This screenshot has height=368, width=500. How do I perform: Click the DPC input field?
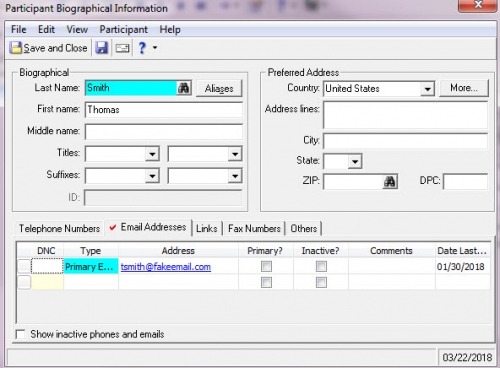[465, 182]
